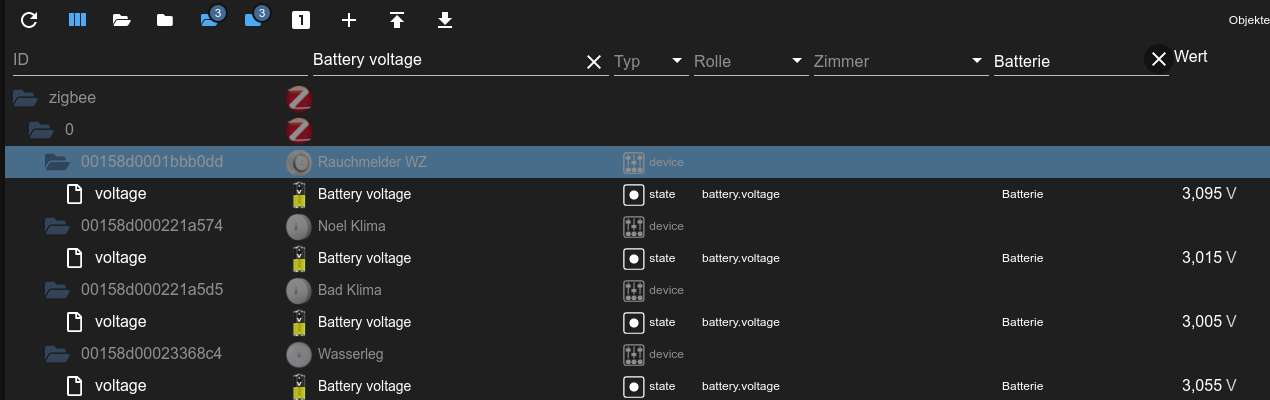
Task: Click the refresh objects tree icon
Action: pyautogui.click(x=29, y=20)
